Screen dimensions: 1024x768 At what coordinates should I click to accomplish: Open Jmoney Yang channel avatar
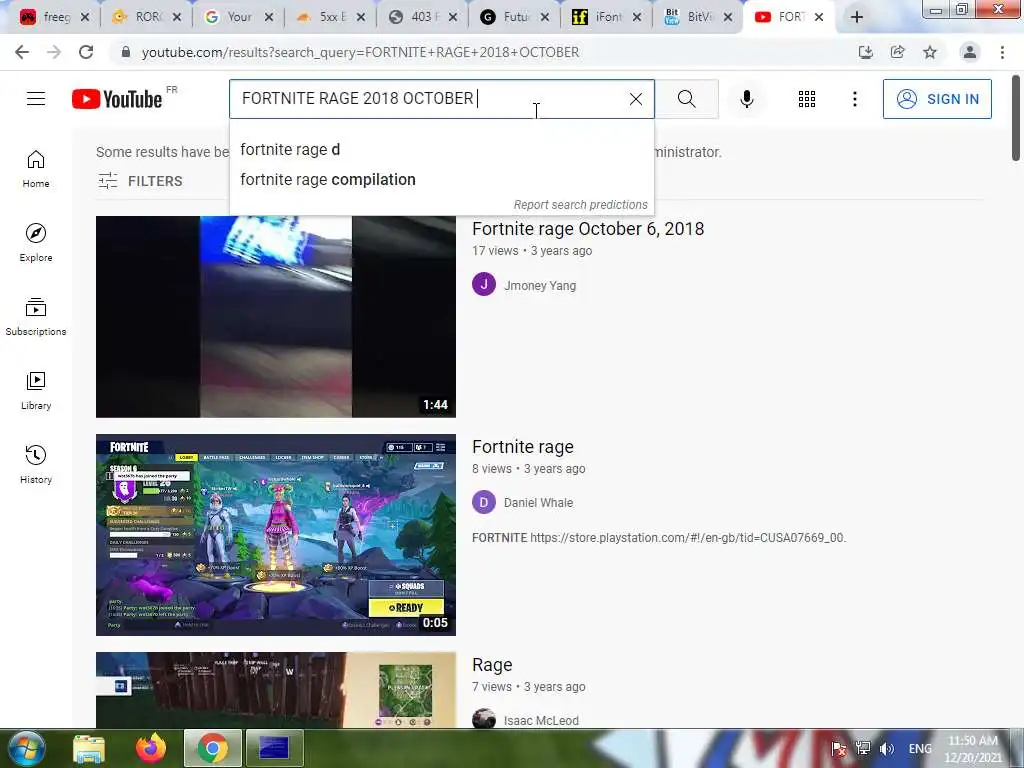[x=484, y=285]
